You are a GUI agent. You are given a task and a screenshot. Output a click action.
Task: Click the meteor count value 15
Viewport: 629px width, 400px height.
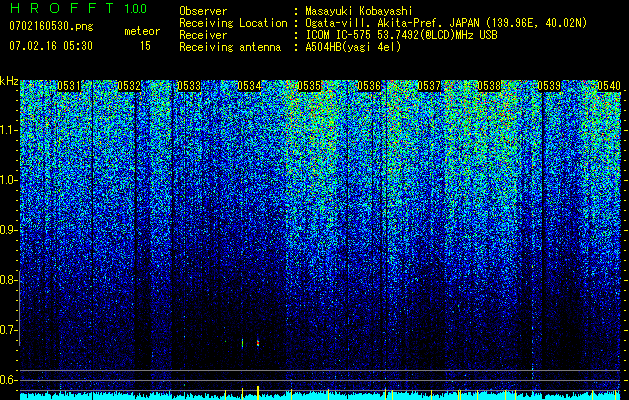145,46
